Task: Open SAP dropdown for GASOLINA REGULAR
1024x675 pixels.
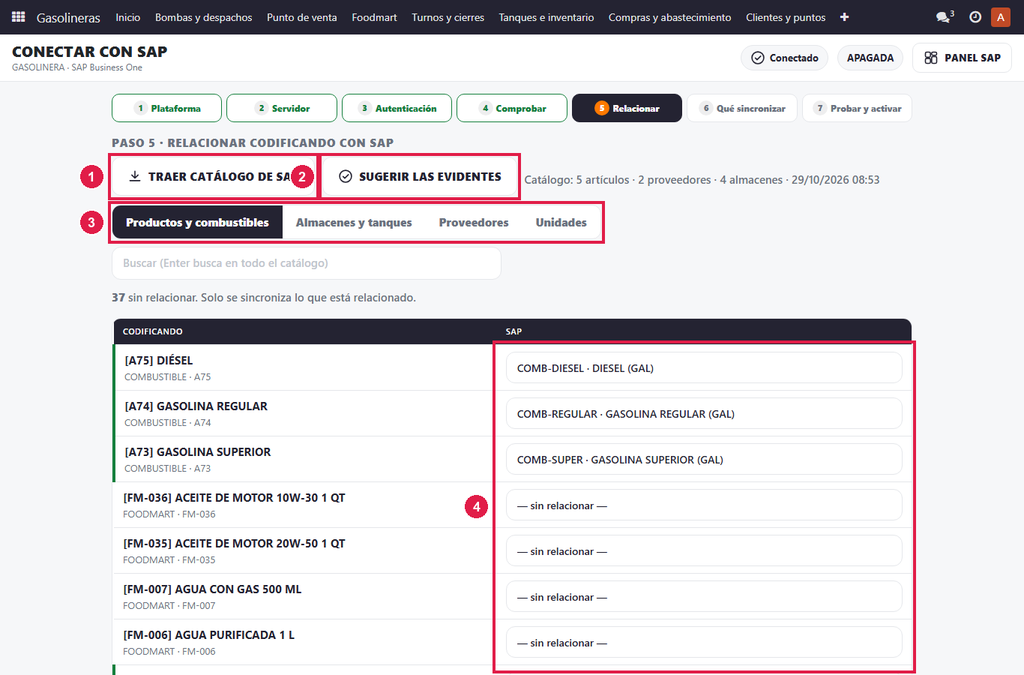Action: click(704, 414)
